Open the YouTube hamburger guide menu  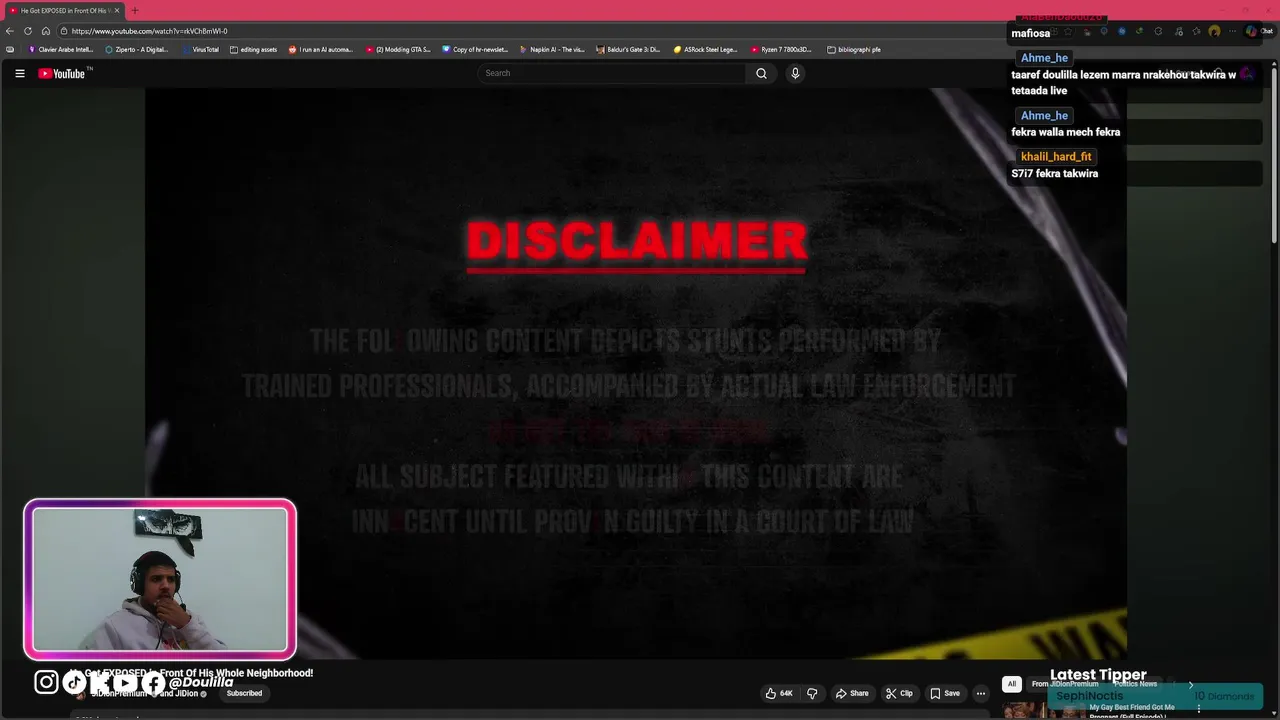(19, 73)
